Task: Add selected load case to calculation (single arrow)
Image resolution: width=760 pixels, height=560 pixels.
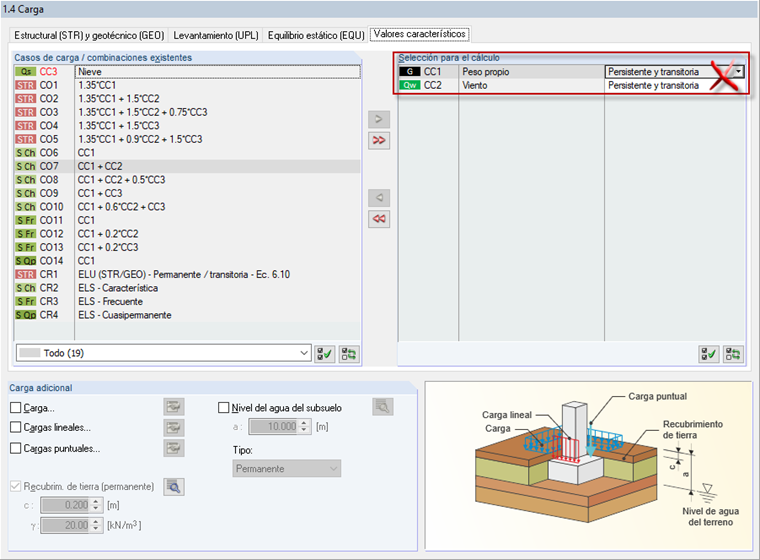Action: (x=379, y=119)
